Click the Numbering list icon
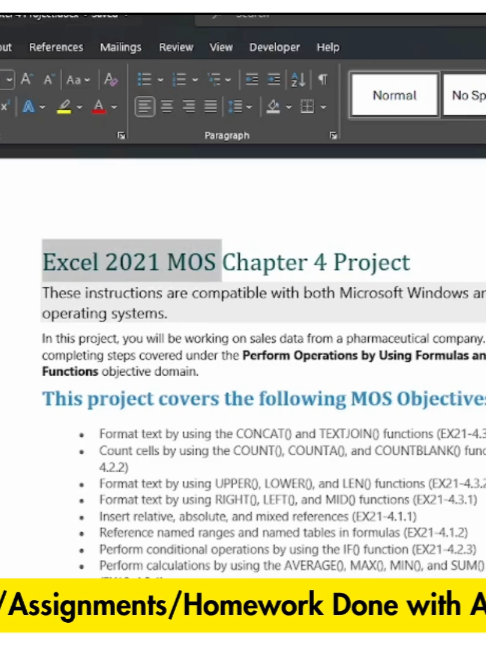 pyautogui.click(x=179, y=79)
